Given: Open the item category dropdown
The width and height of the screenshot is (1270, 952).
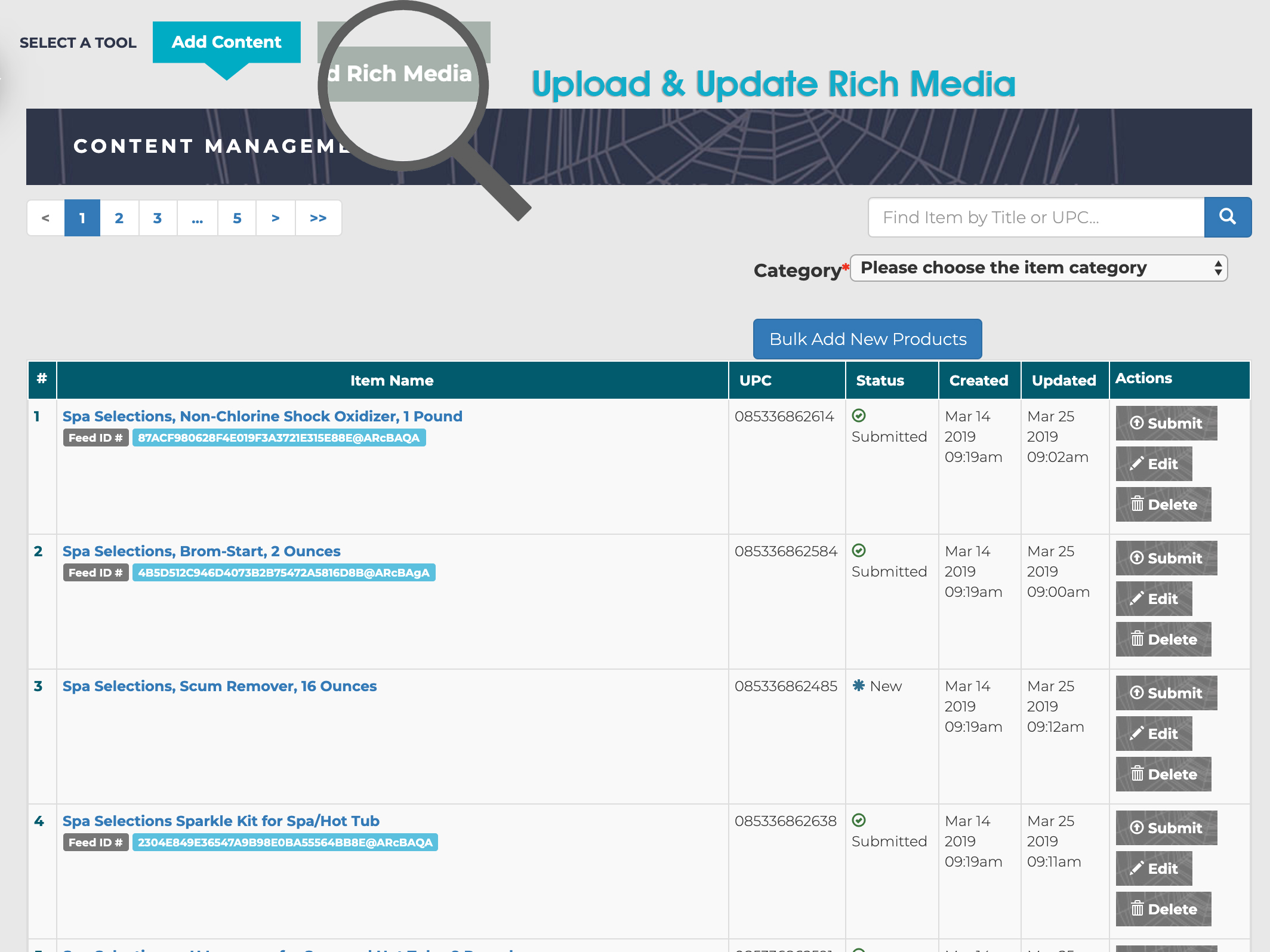Looking at the screenshot, I should coord(1038,268).
